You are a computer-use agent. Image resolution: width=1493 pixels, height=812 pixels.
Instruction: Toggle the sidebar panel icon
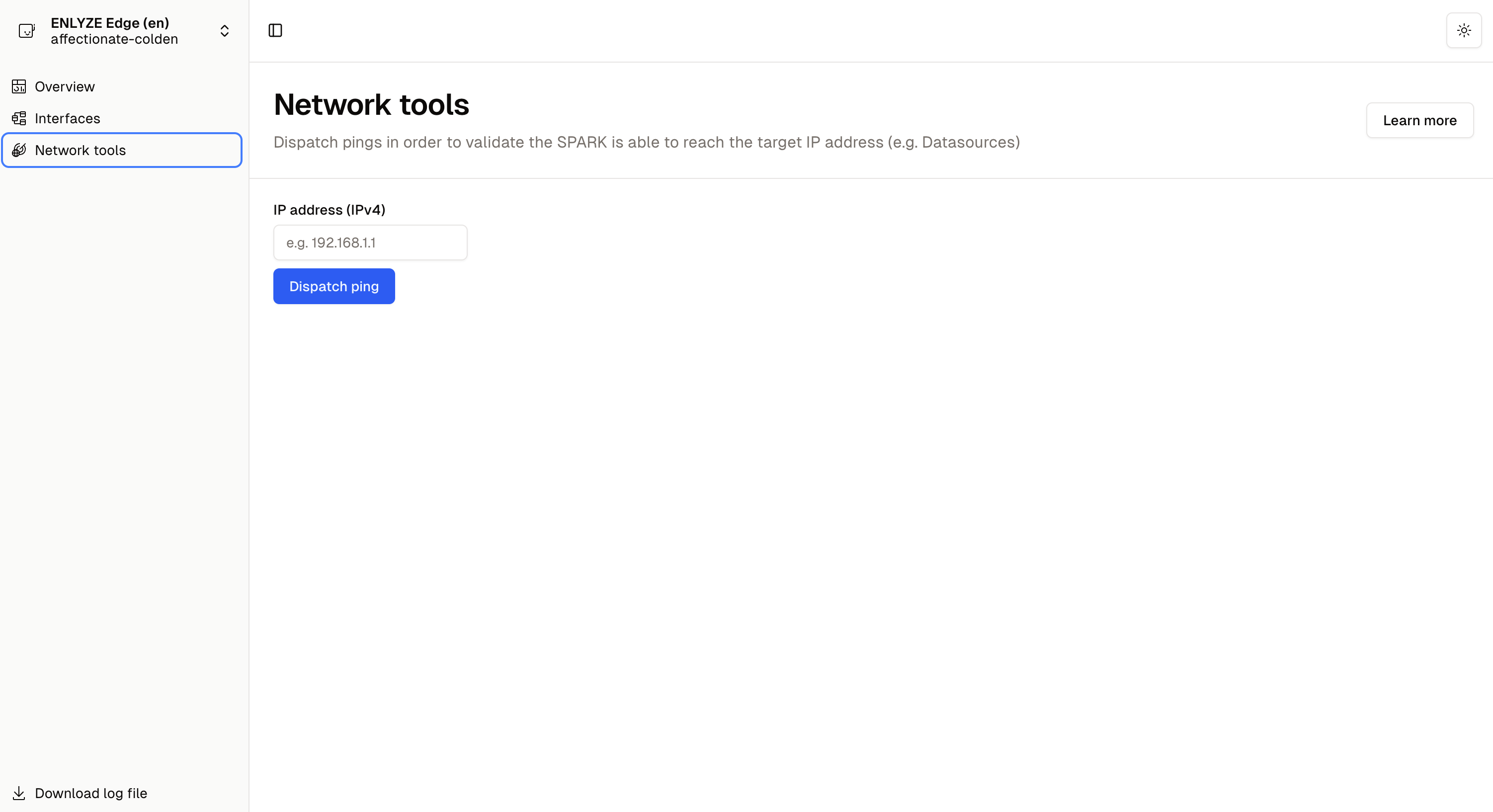tap(275, 31)
